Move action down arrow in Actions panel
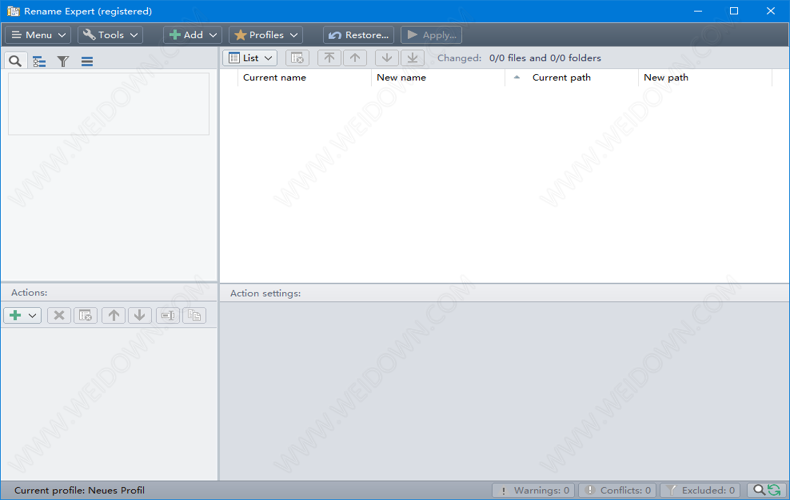 pyautogui.click(x=140, y=316)
